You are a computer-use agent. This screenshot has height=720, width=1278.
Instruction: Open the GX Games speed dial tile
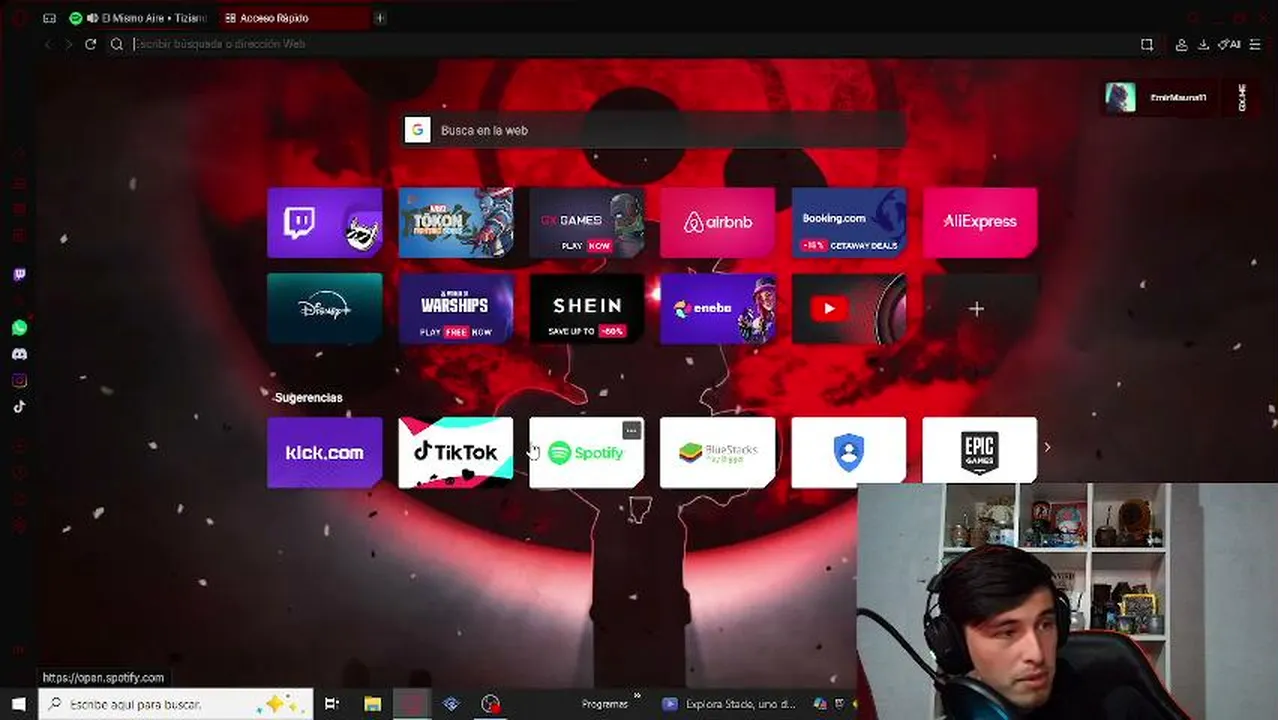[587, 222]
